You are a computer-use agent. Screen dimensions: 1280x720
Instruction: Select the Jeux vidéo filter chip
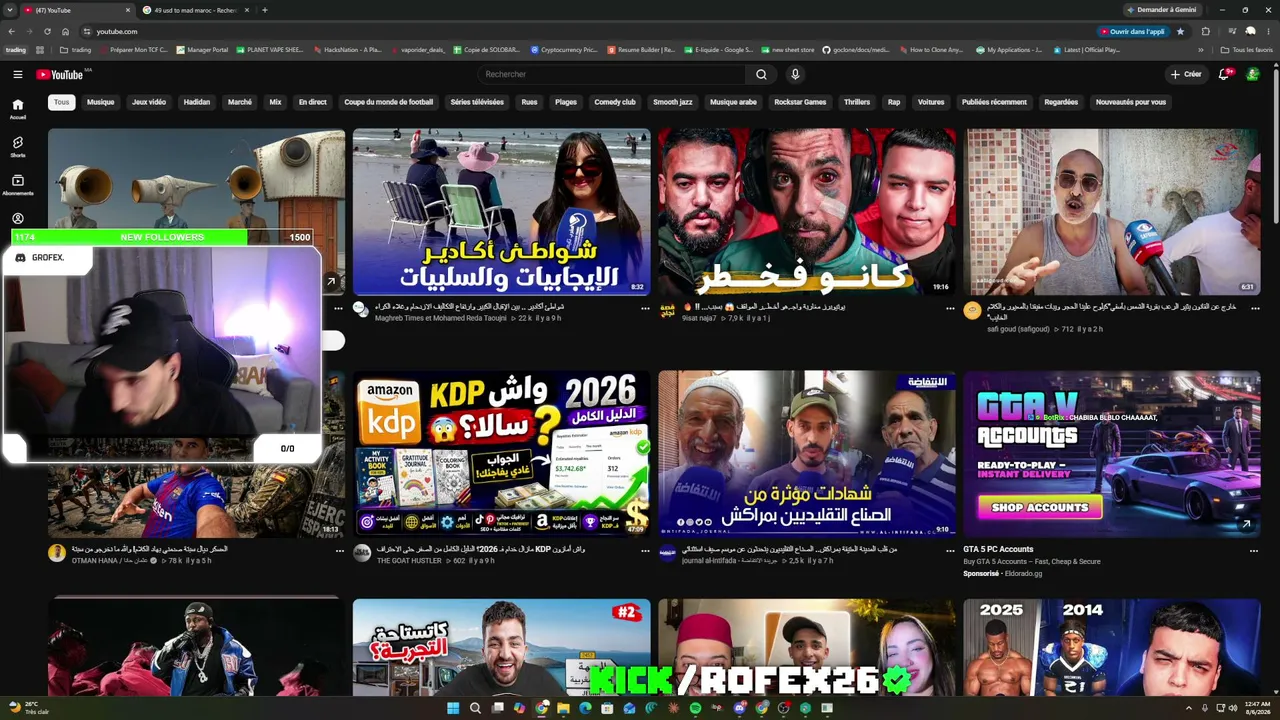click(149, 102)
